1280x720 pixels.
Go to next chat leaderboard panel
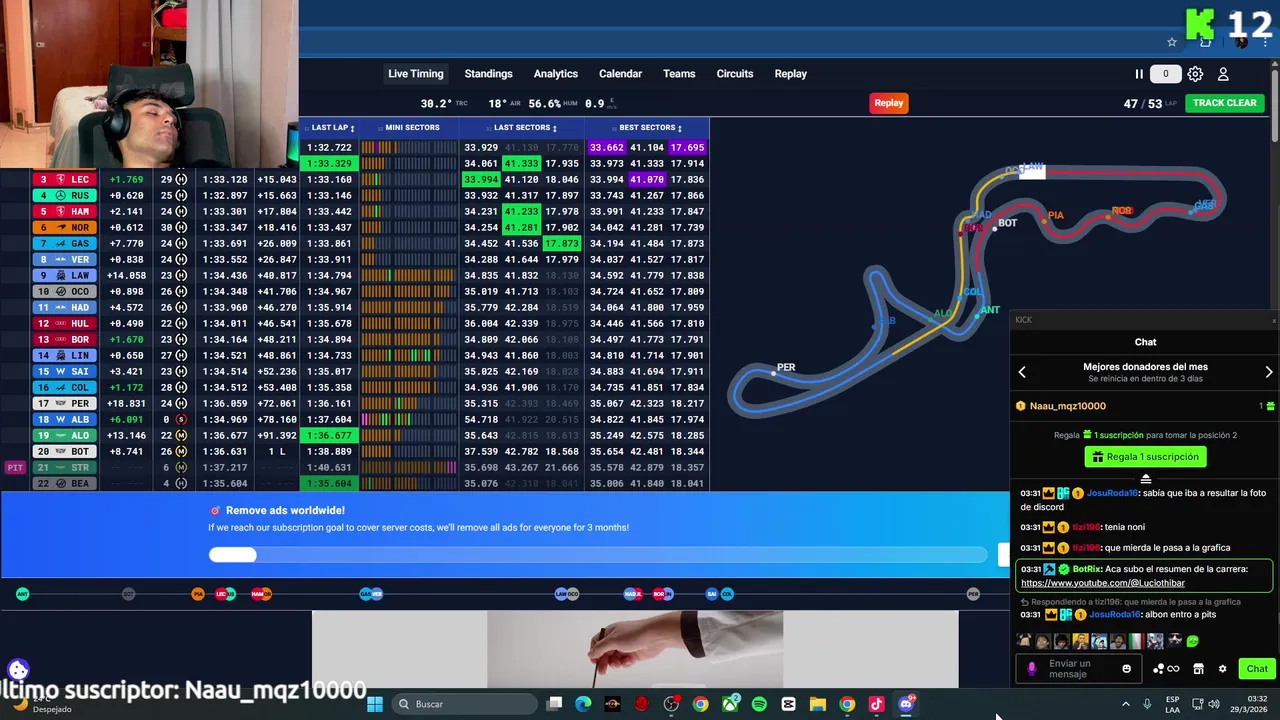tap(1269, 372)
